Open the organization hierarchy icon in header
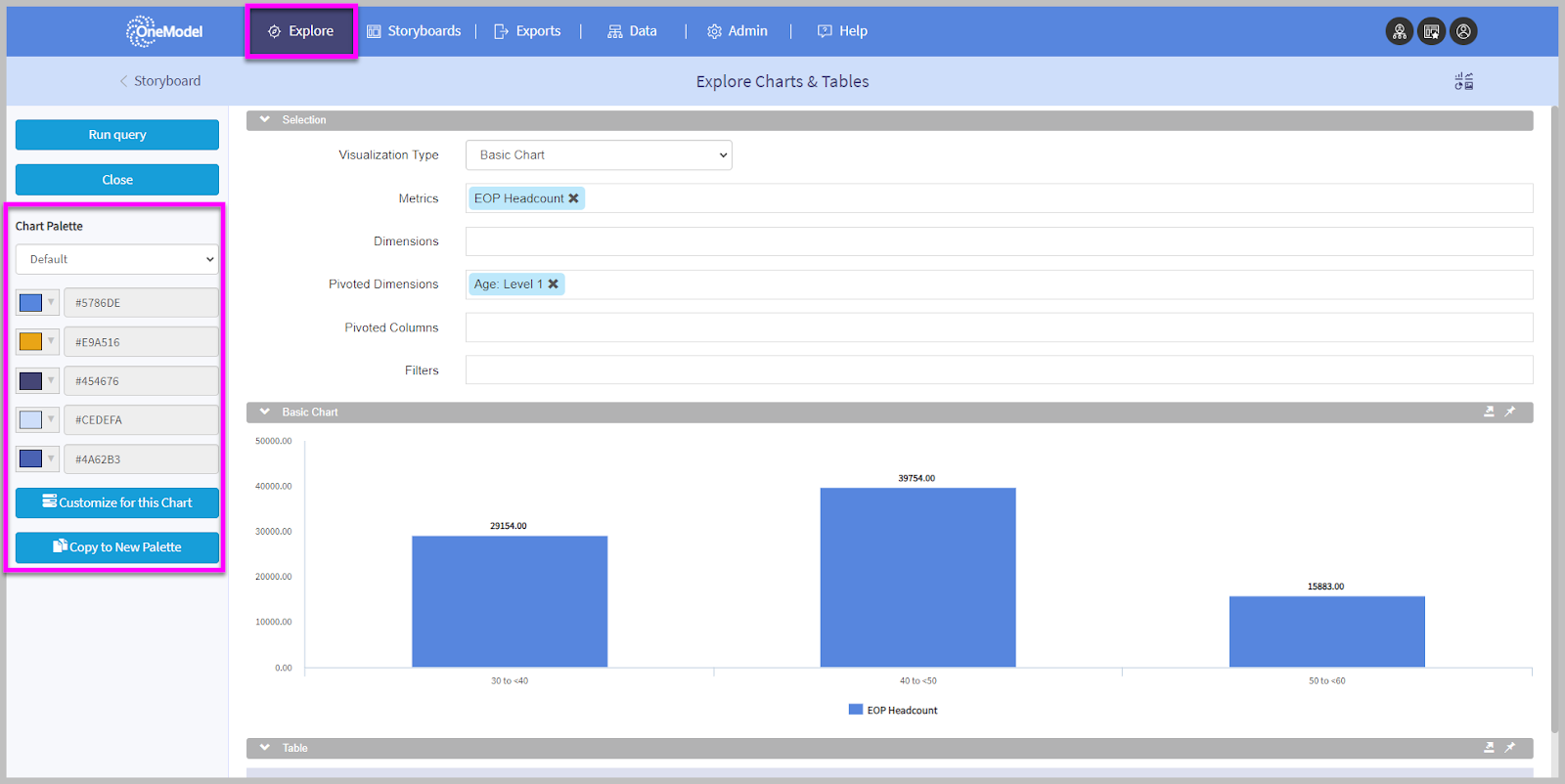The image size is (1565, 784). click(1400, 31)
